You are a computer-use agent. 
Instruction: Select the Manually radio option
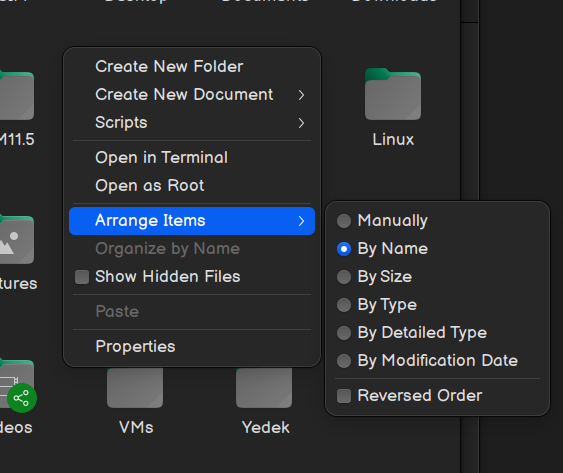click(x=344, y=221)
